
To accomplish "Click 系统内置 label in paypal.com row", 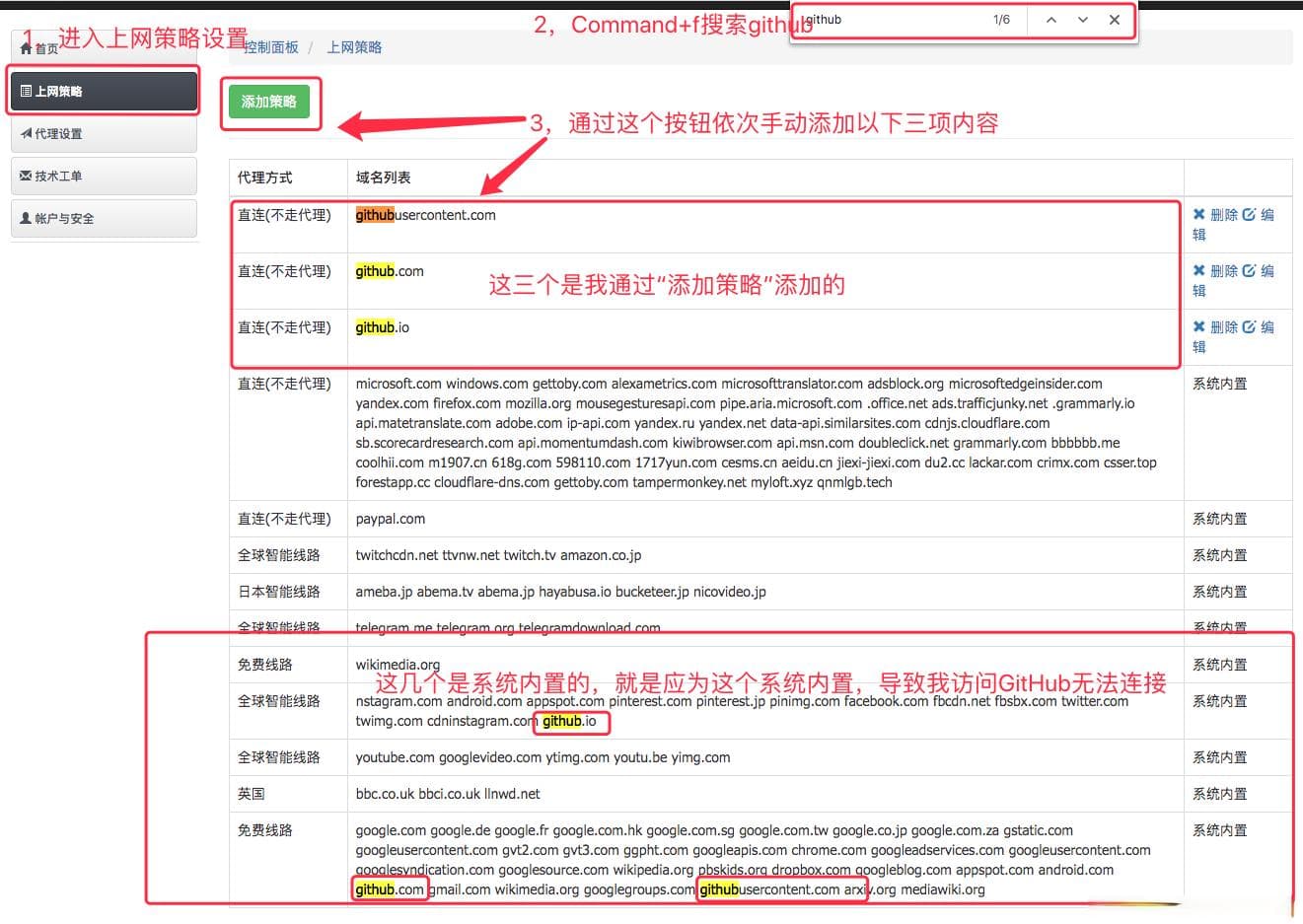I will tap(1220, 519).
